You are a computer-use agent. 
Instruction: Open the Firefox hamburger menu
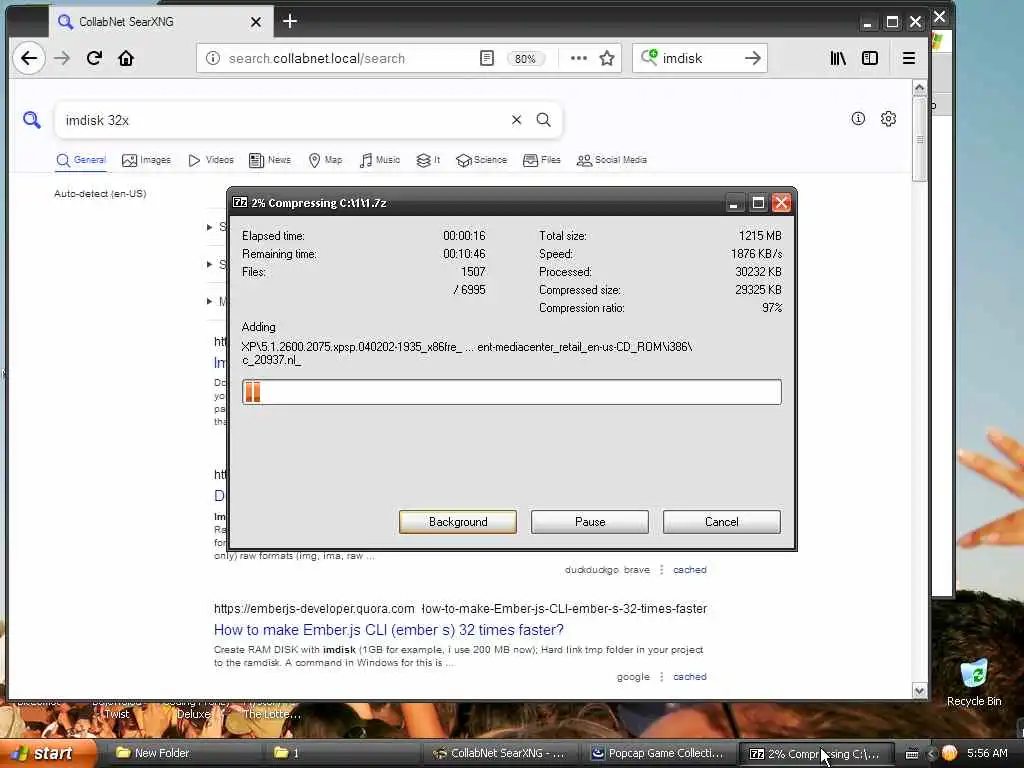(908, 58)
